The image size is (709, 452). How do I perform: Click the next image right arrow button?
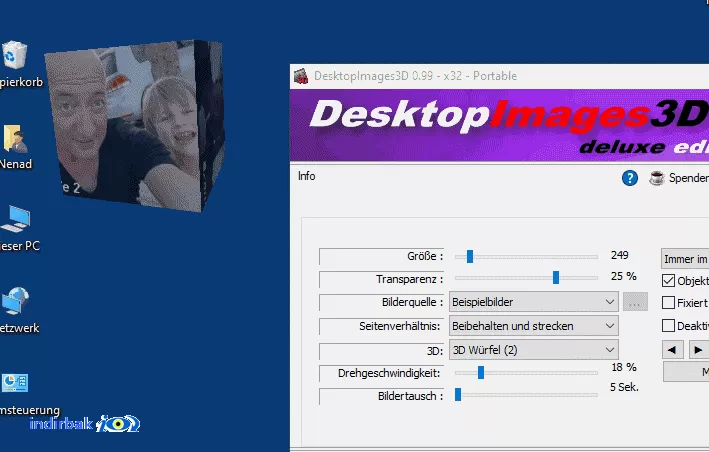point(699,350)
